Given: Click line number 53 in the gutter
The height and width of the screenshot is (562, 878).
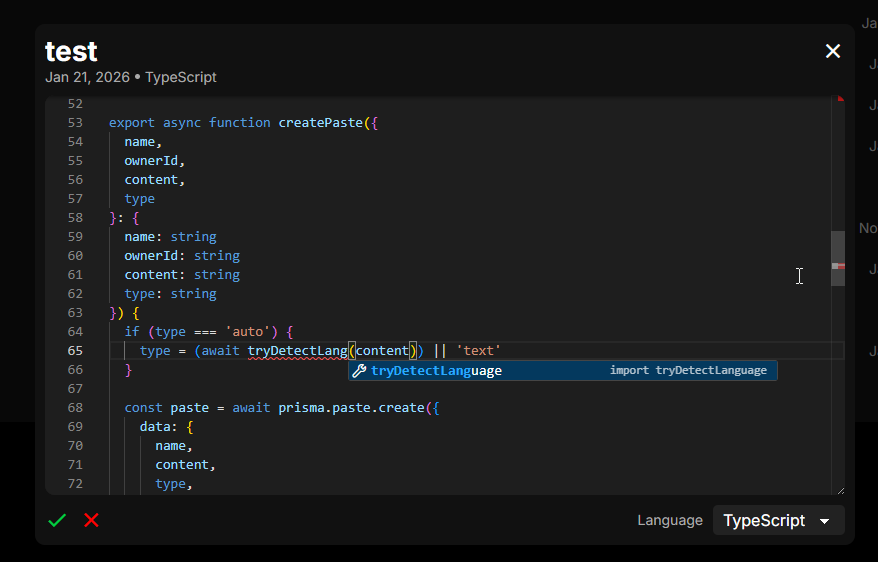Looking at the screenshot, I should pyautogui.click(x=75, y=123).
